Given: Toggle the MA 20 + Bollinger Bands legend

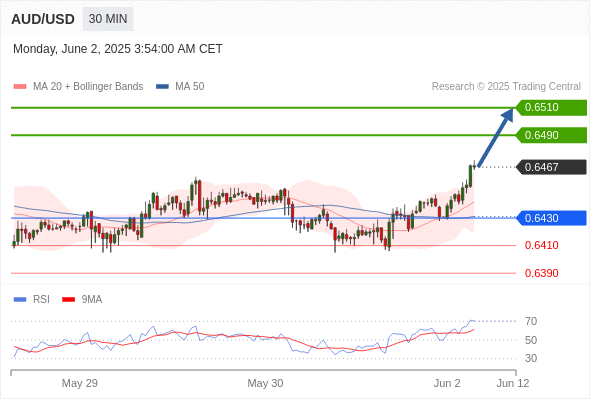Looking at the screenshot, I should point(78,87).
